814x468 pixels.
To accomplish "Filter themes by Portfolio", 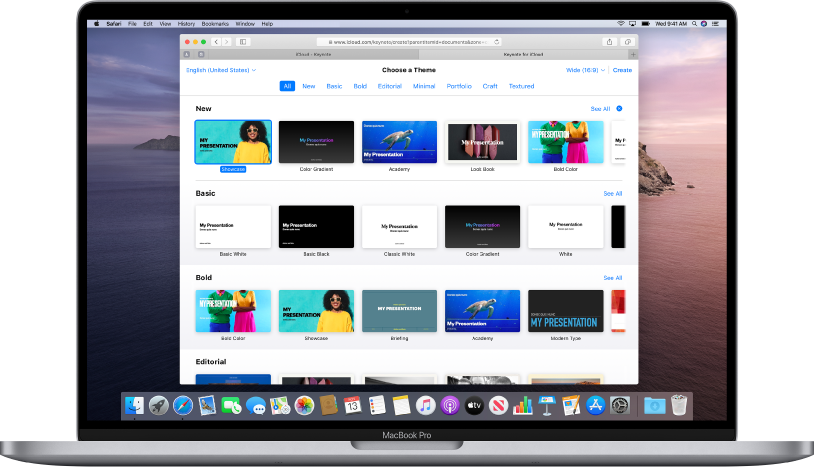I will coord(459,86).
